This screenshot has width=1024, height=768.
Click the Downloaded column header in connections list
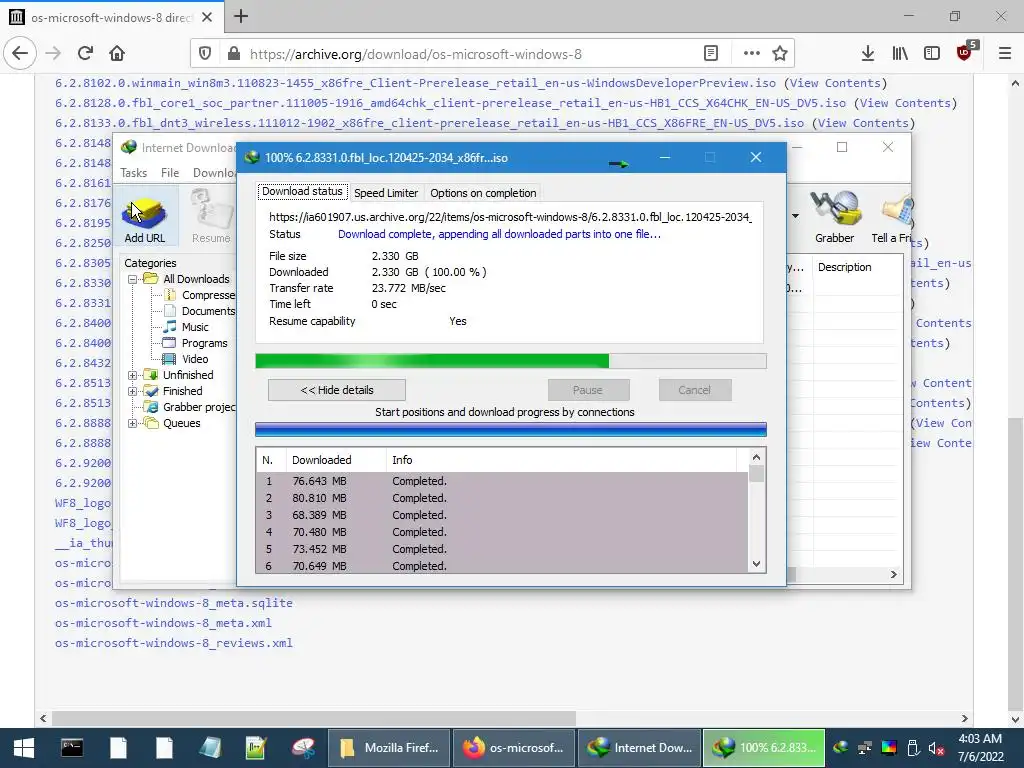coord(336,460)
